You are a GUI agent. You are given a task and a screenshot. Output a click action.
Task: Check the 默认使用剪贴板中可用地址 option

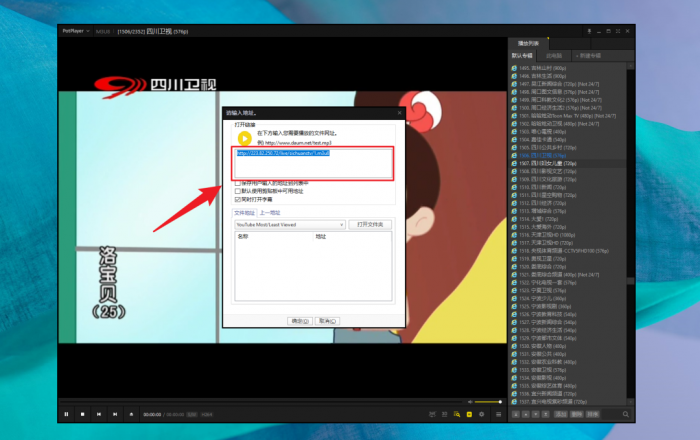point(237,191)
